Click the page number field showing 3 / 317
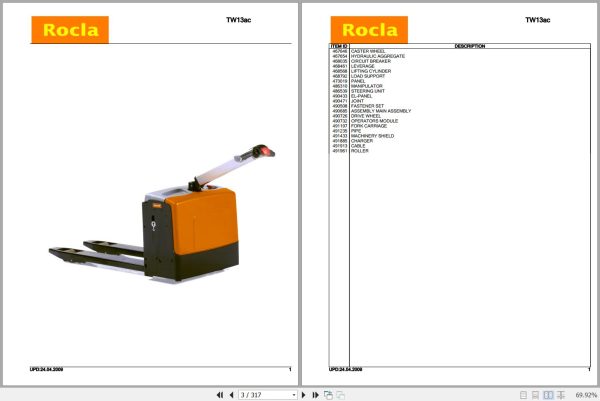The image size is (600, 401). [265, 395]
